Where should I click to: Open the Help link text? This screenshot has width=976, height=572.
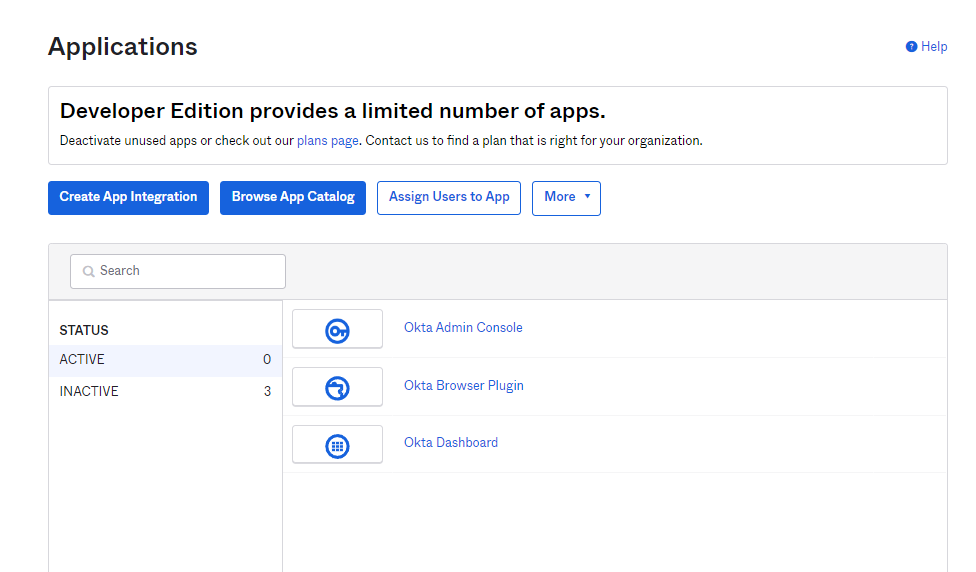[x=934, y=47]
